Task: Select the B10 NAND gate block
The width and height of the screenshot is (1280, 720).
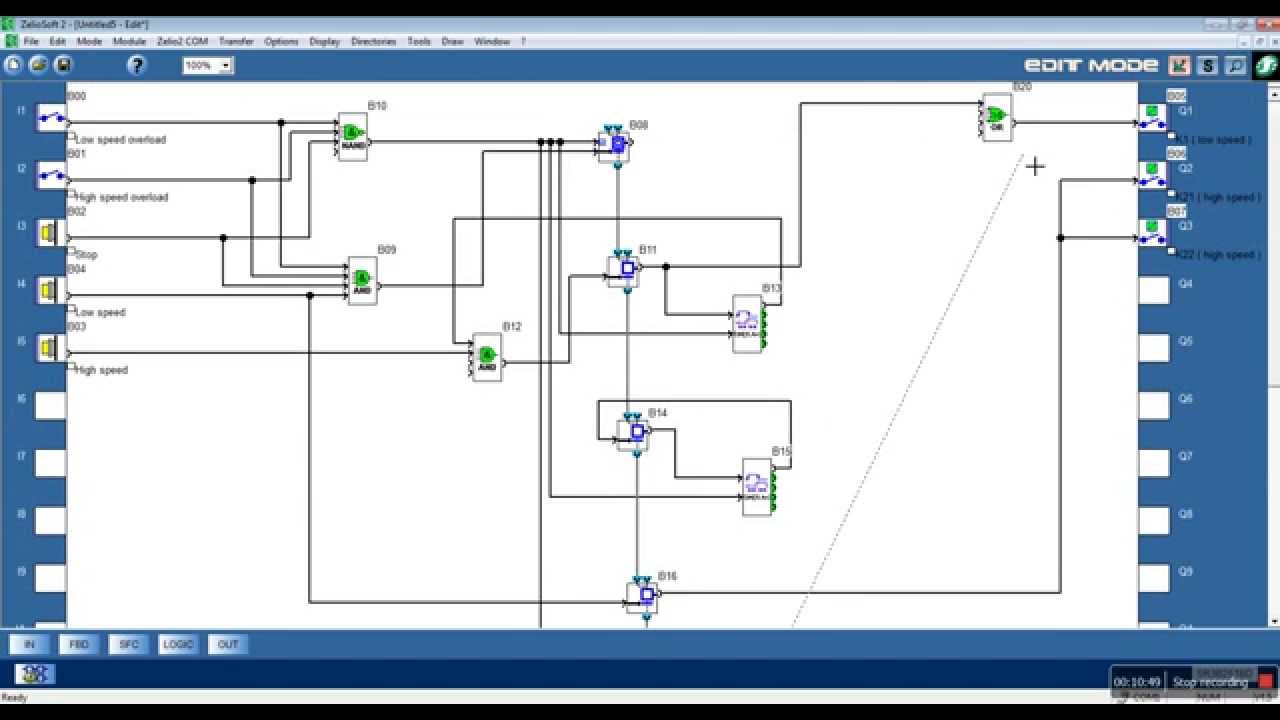Action: tap(353, 136)
